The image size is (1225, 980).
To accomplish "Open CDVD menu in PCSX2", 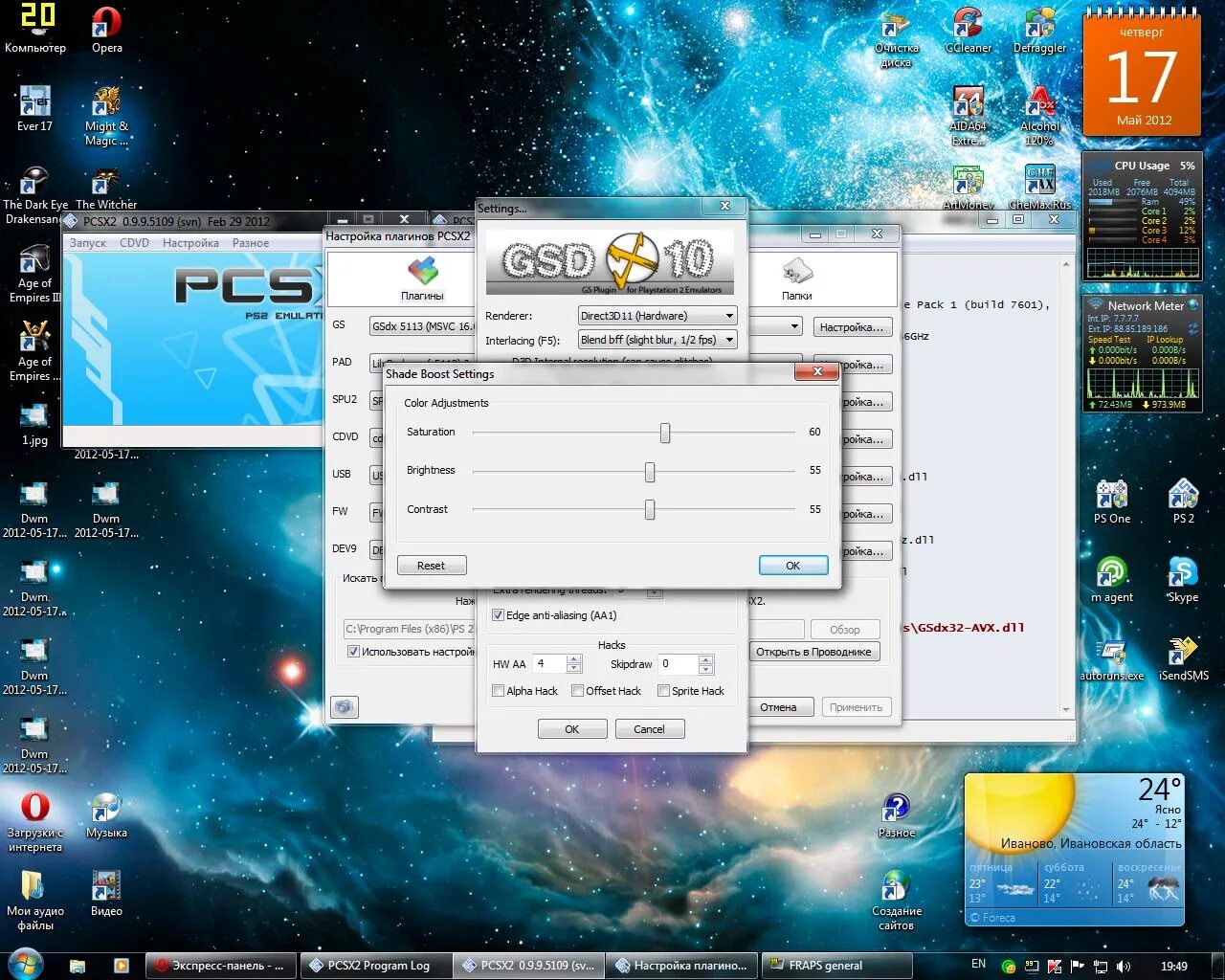I will [x=134, y=243].
